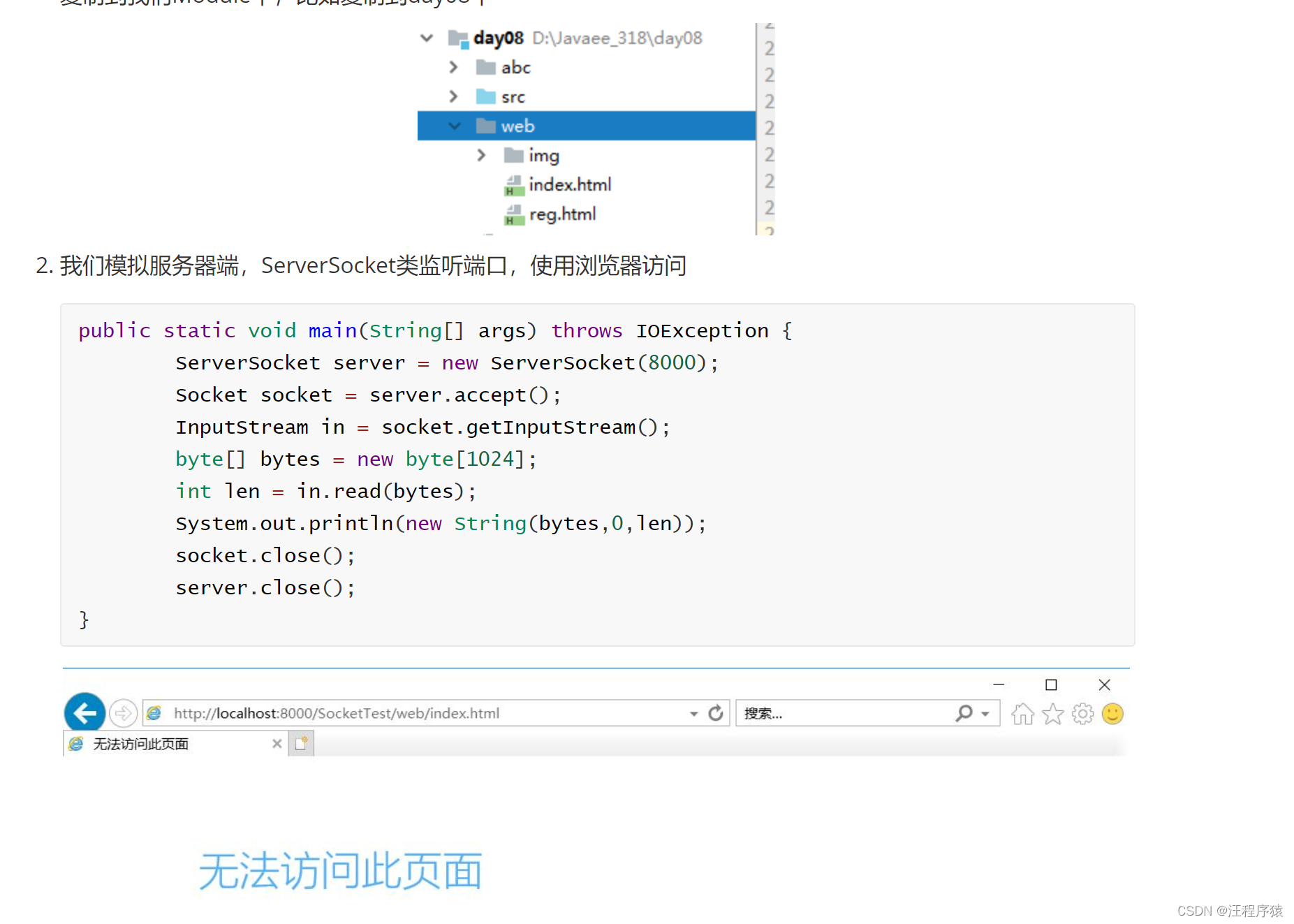The width and height of the screenshot is (1294, 924).
Task: Click the System.out.println code line
Action: [441, 523]
